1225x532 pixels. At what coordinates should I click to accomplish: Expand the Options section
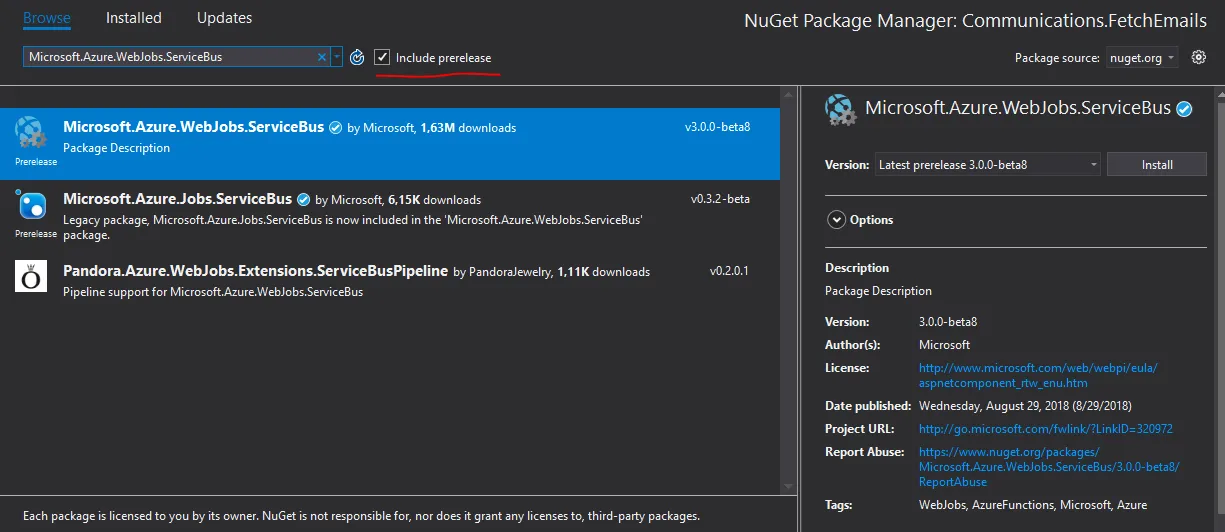click(x=836, y=220)
